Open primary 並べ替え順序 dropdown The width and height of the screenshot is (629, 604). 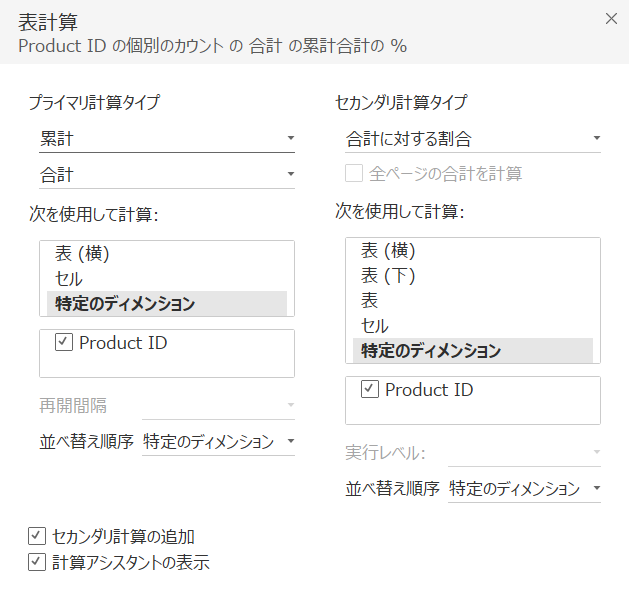click(218, 441)
